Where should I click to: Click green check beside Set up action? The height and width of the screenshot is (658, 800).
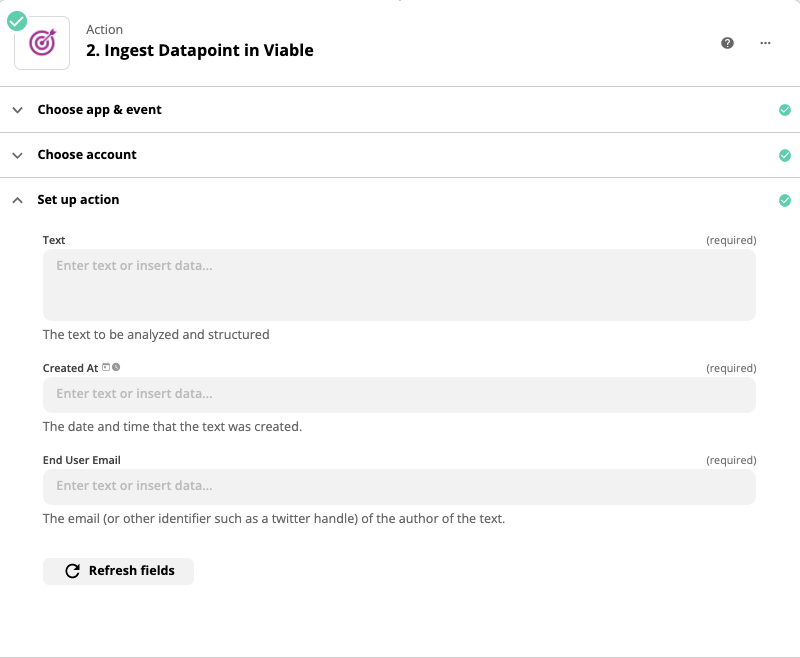point(785,200)
